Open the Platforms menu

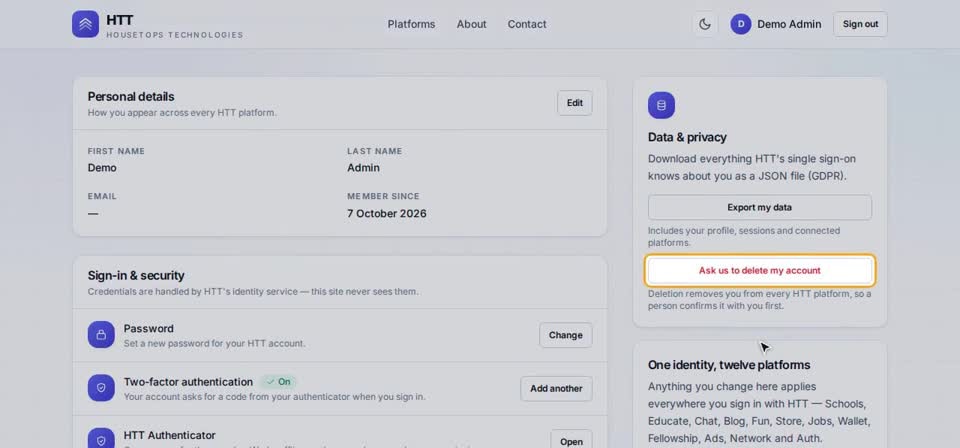pyautogui.click(x=411, y=24)
